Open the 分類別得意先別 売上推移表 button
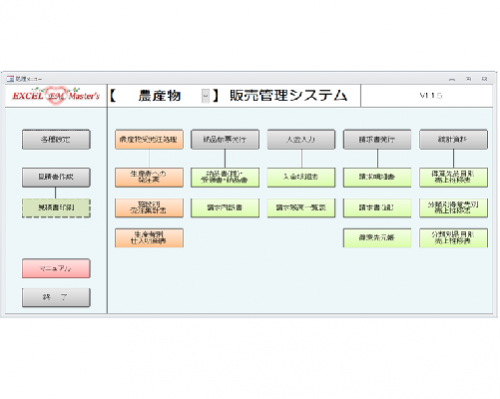This screenshot has height=399, width=500. coord(453,208)
